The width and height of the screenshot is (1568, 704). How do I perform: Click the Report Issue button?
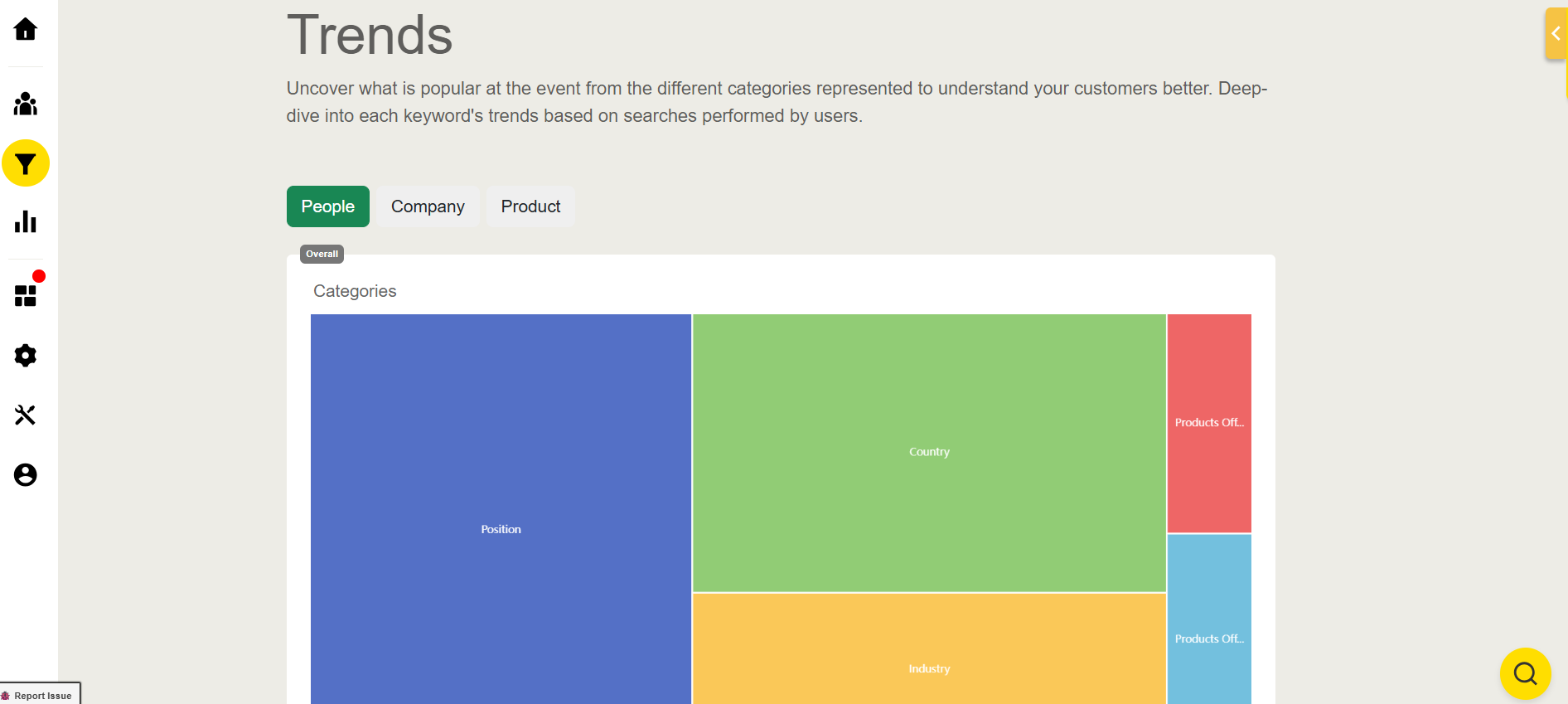40,695
